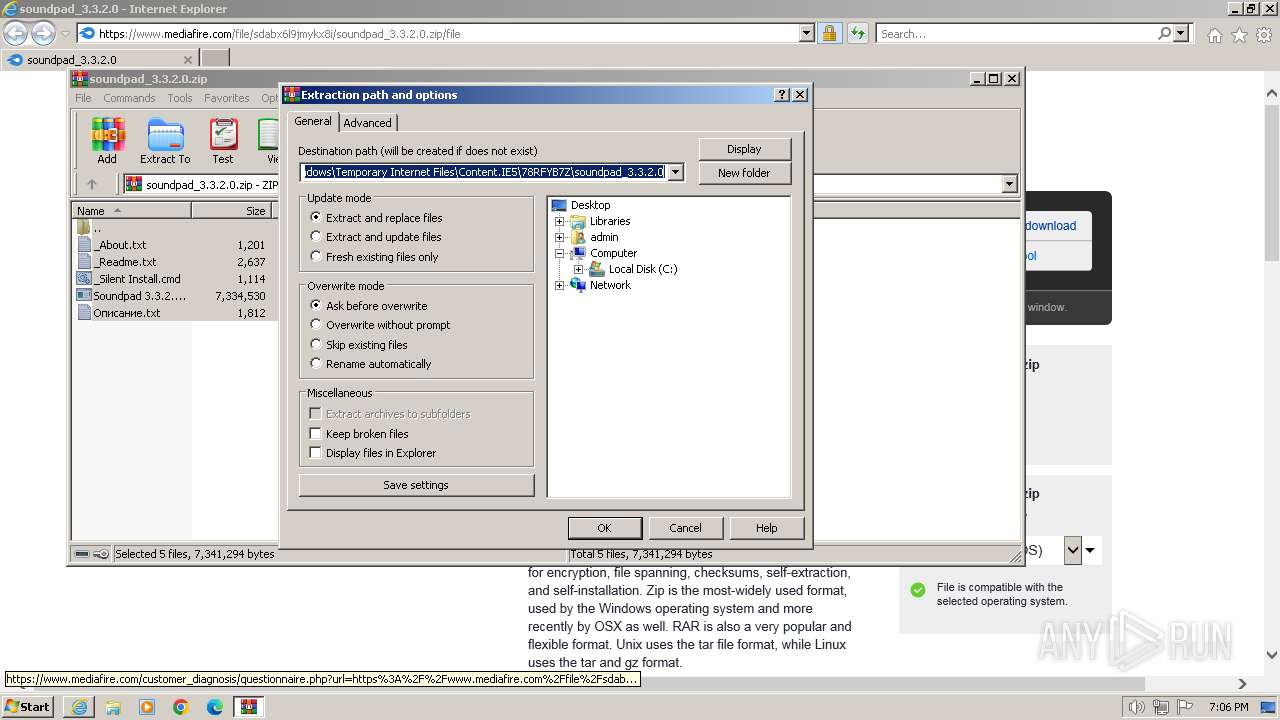Open the IE address bar dropdown
Image resolution: width=1280 pixels, height=720 pixels.
(806, 33)
